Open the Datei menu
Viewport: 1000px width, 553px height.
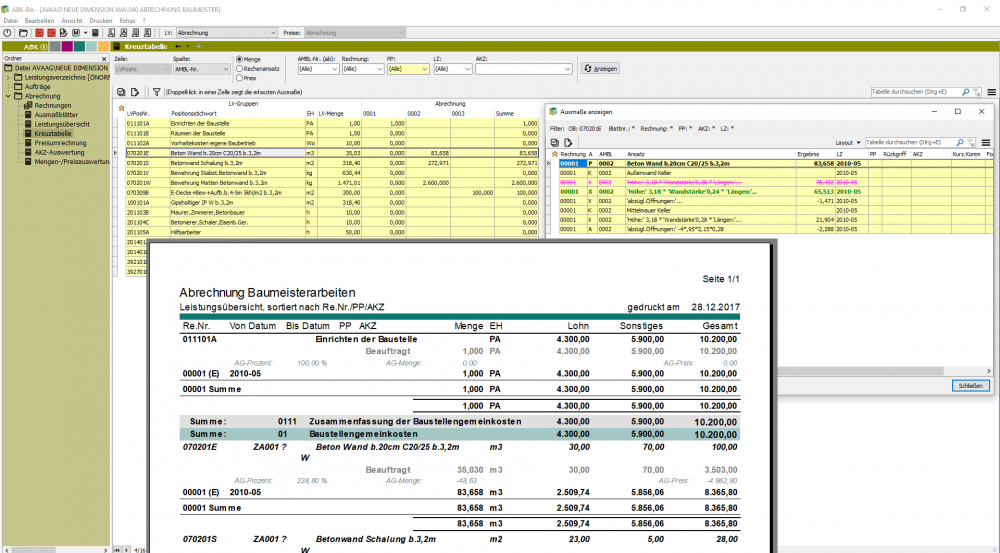pos(10,21)
